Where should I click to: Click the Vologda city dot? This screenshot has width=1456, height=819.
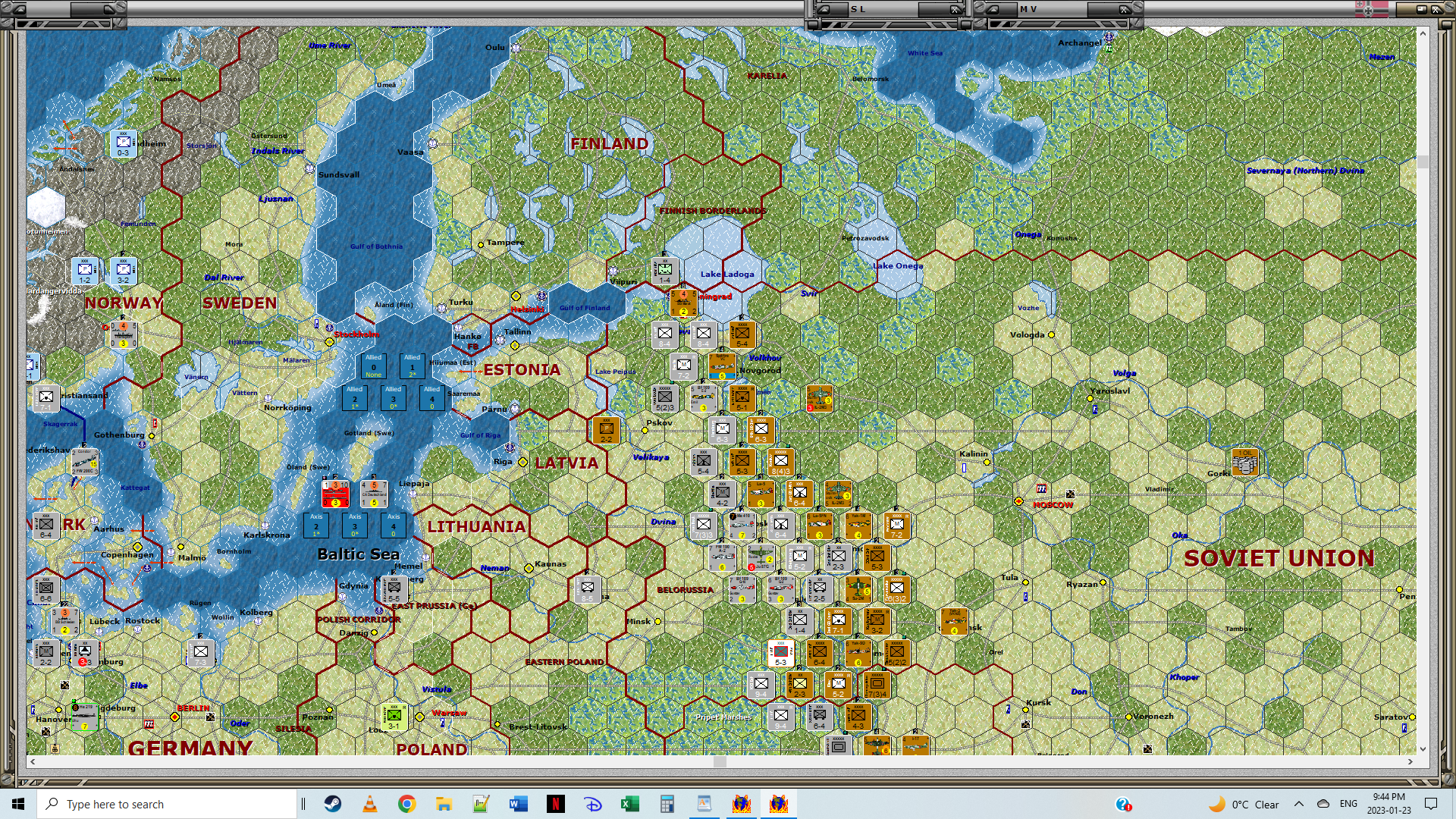pyautogui.click(x=1051, y=334)
